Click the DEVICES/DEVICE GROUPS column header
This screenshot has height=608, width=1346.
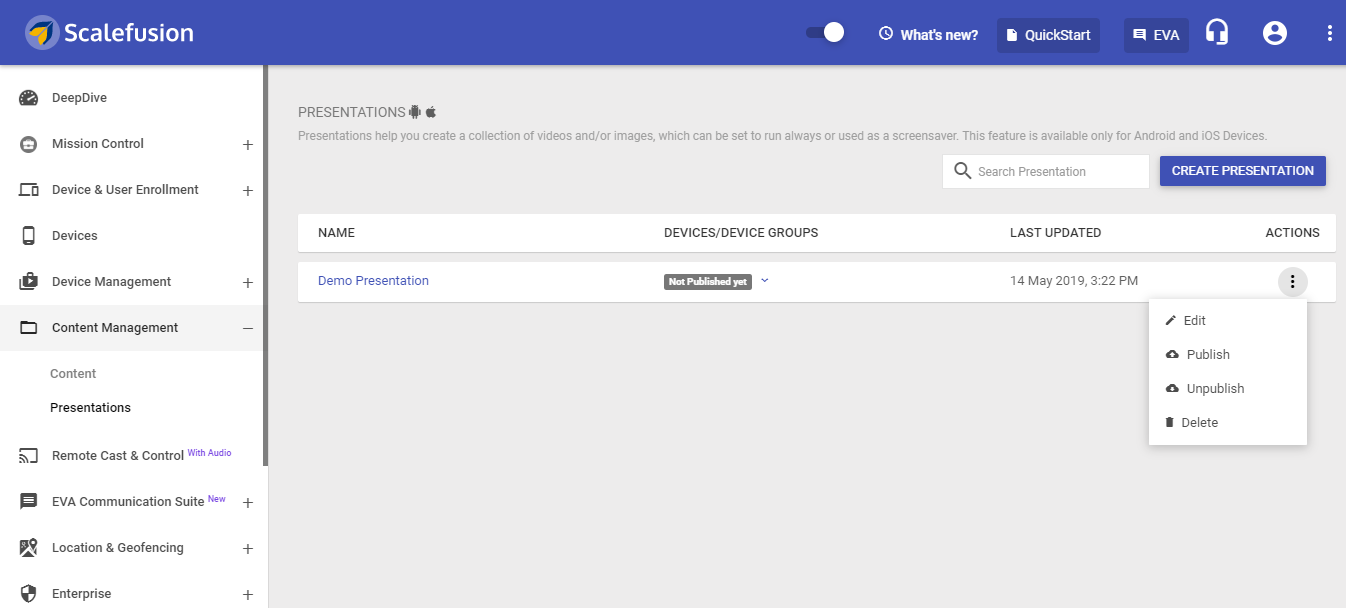tap(741, 233)
